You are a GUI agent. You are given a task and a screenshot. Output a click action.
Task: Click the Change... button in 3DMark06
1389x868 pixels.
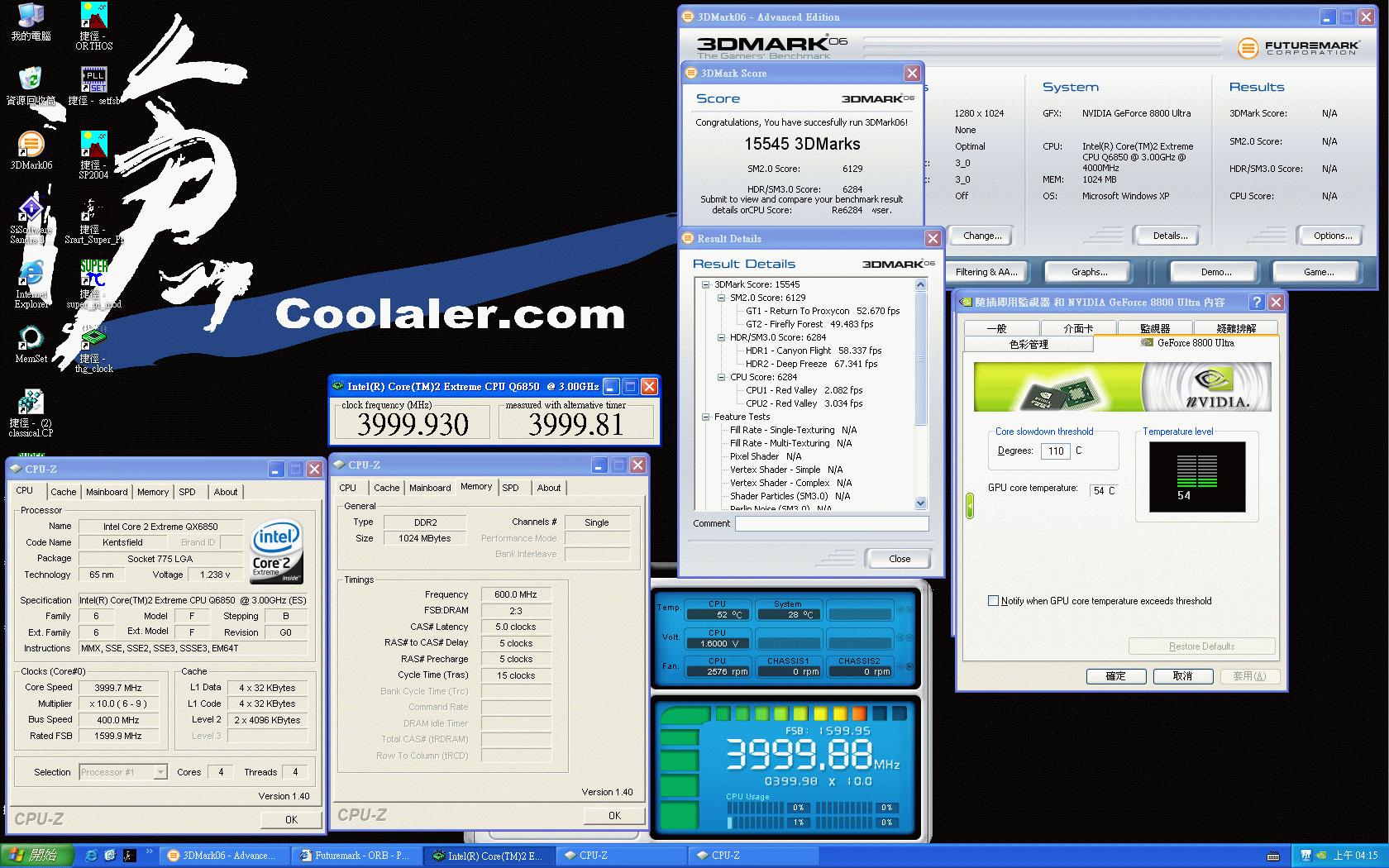982,236
